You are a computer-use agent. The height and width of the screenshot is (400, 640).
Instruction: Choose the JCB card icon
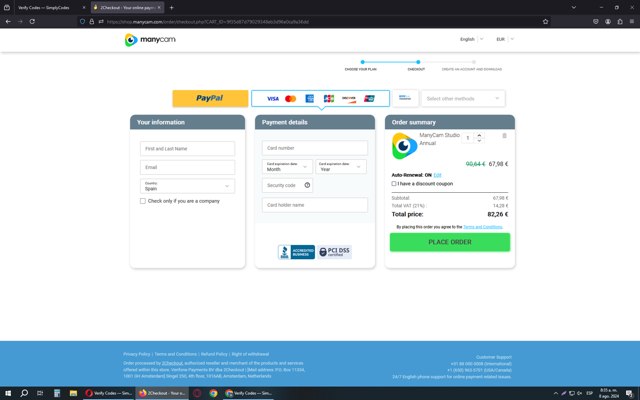[329, 99]
